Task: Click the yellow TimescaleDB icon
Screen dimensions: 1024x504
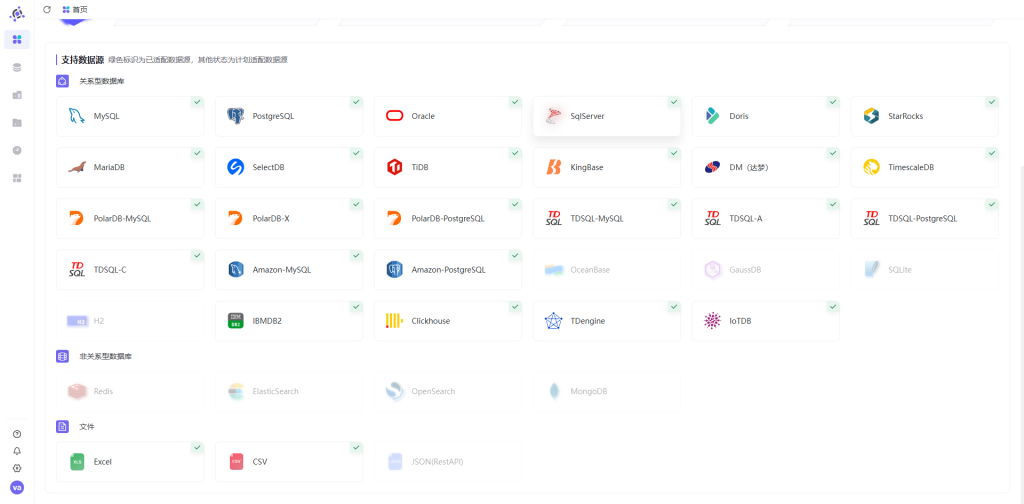Action: click(x=871, y=167)
